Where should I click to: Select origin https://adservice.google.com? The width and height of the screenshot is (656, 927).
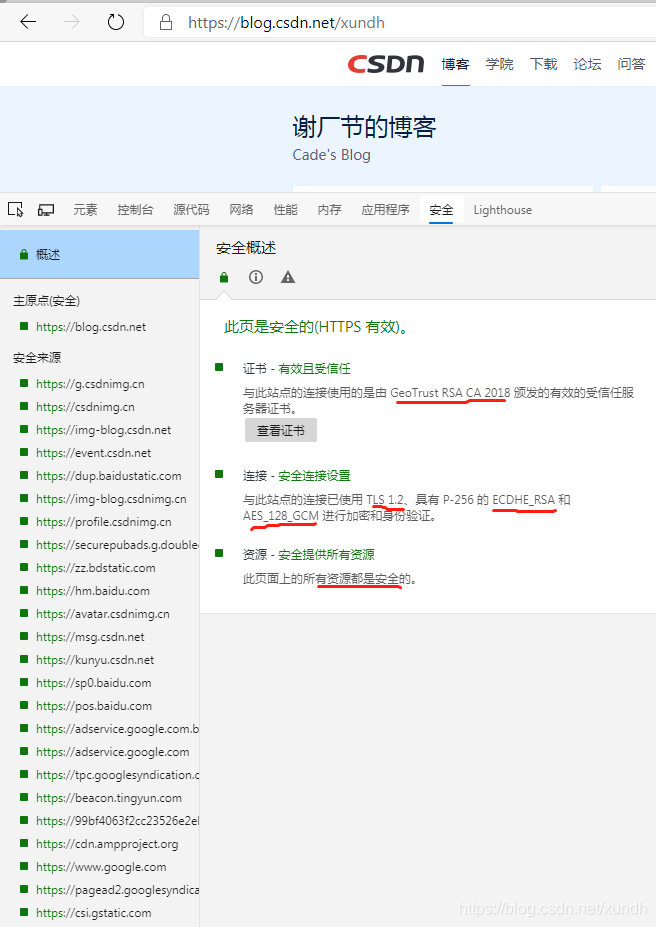click(x=113, y=752)
